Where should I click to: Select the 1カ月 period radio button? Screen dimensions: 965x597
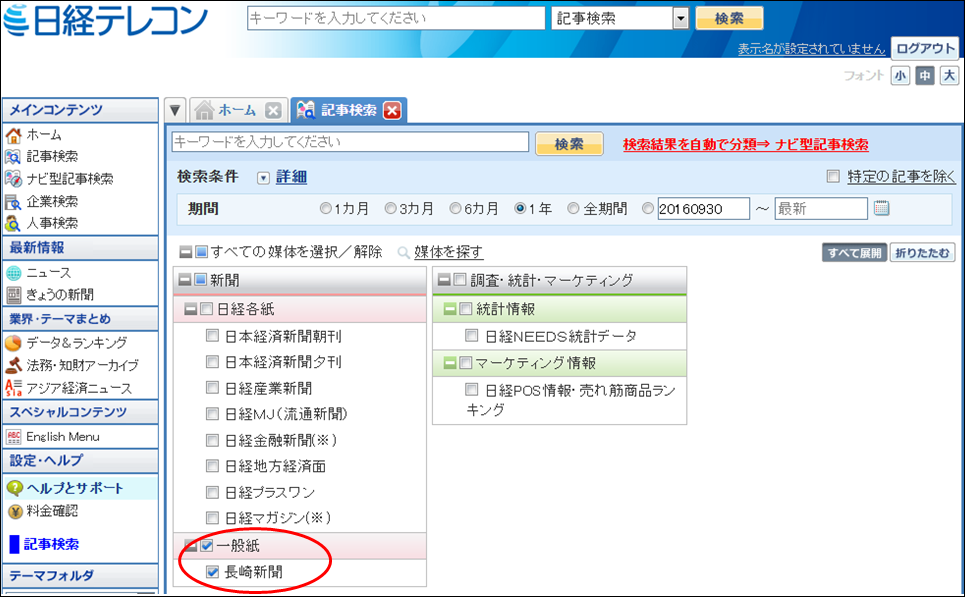tap(326, 209)
